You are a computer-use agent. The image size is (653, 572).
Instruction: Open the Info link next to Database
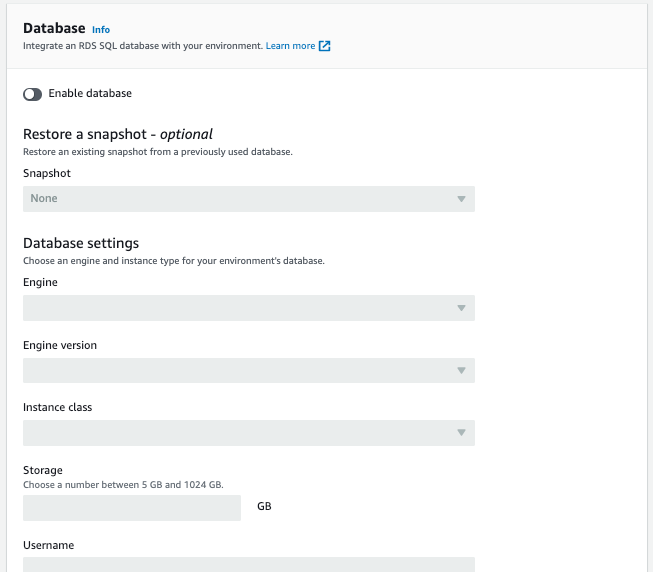[101, 30]
